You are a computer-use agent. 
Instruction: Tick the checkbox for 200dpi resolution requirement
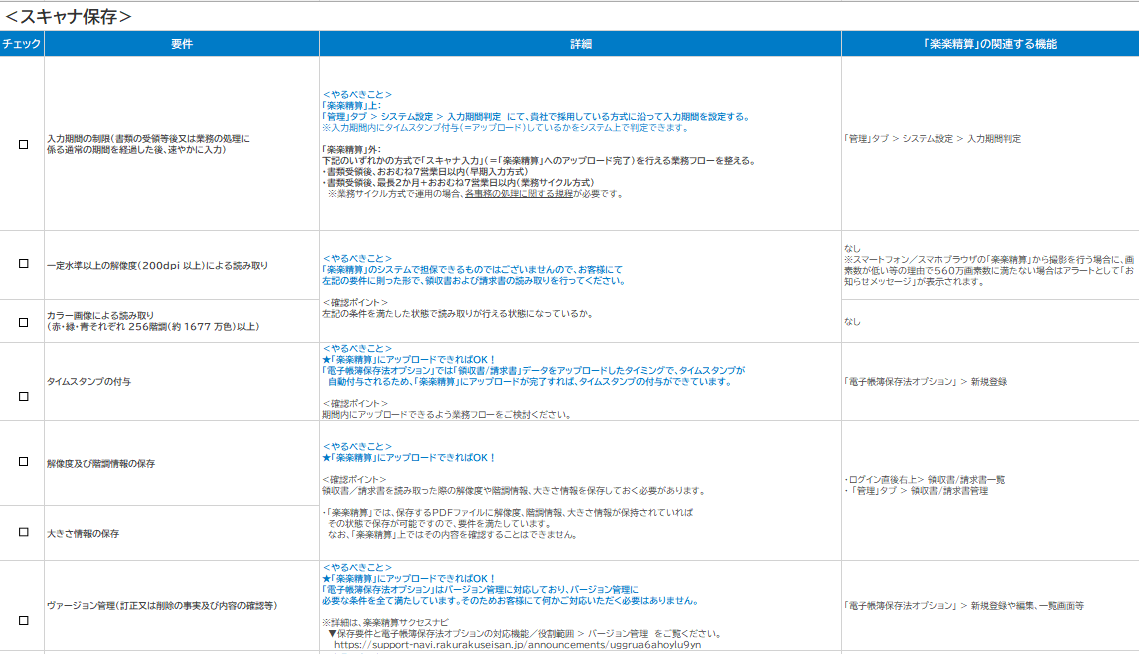point(23,264)
